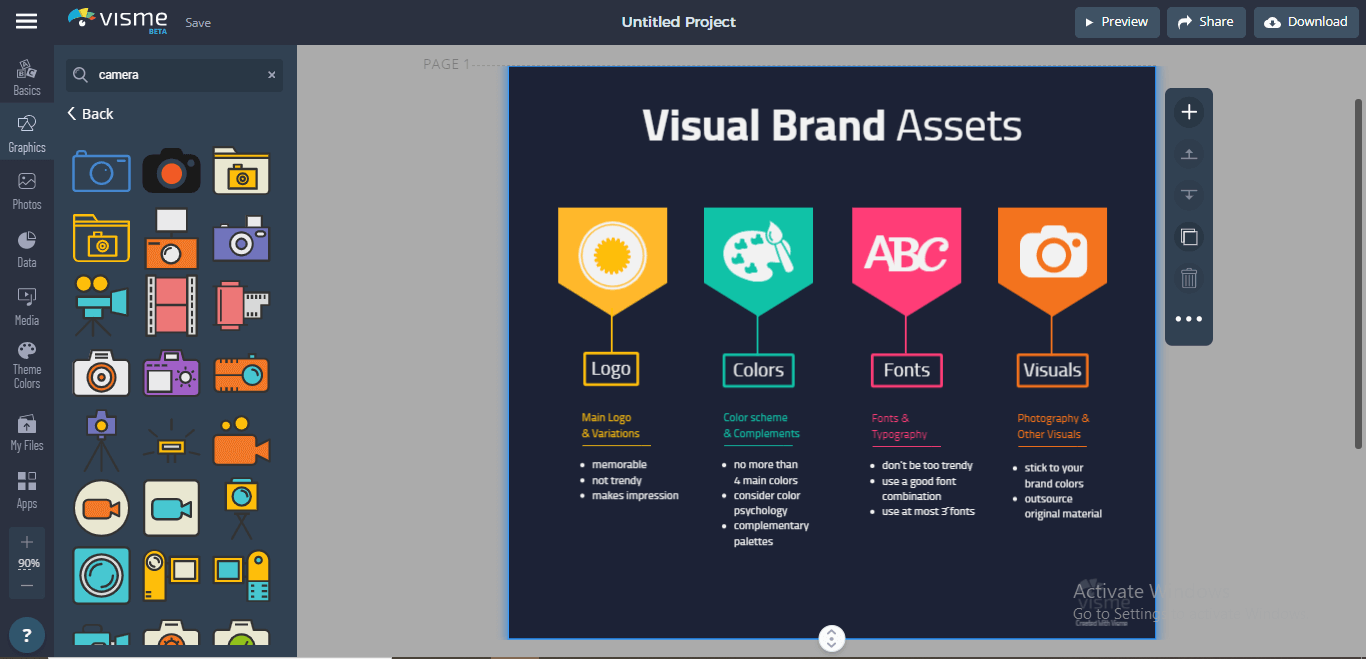
Task: Open the Media panel
Action: (27, 305)
